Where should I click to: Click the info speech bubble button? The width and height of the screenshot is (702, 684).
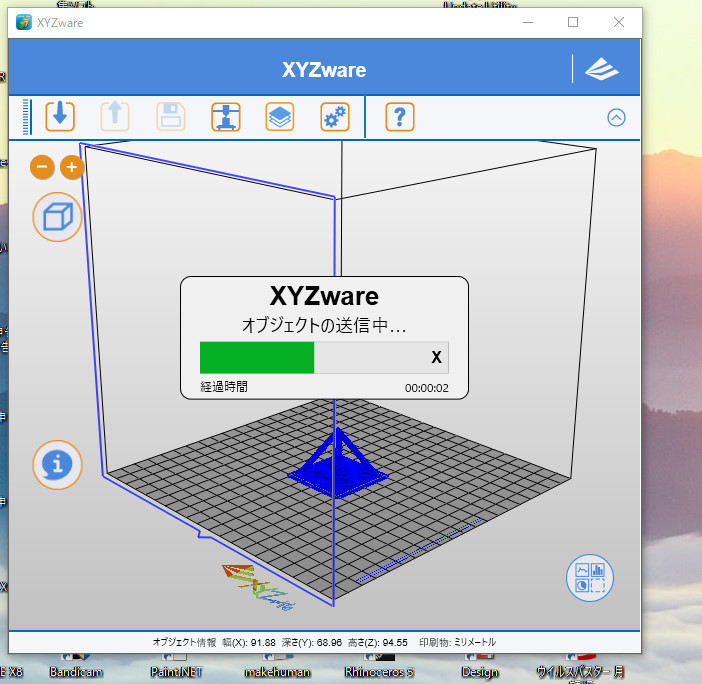point(57,465)
